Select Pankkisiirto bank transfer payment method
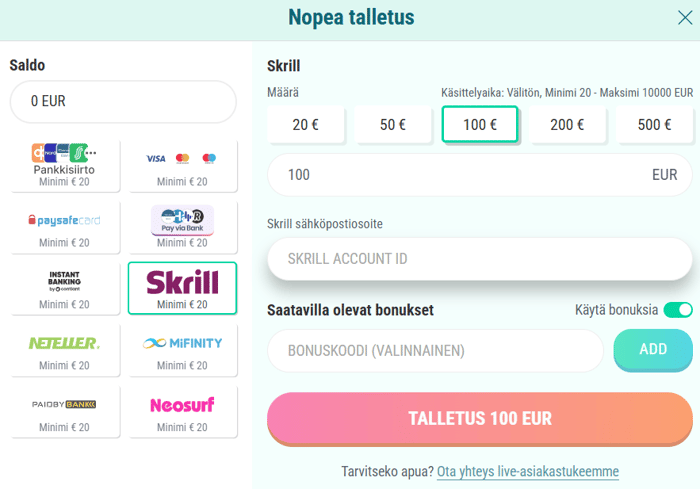This screenshot has height=489, width=700. click(65, 166)
